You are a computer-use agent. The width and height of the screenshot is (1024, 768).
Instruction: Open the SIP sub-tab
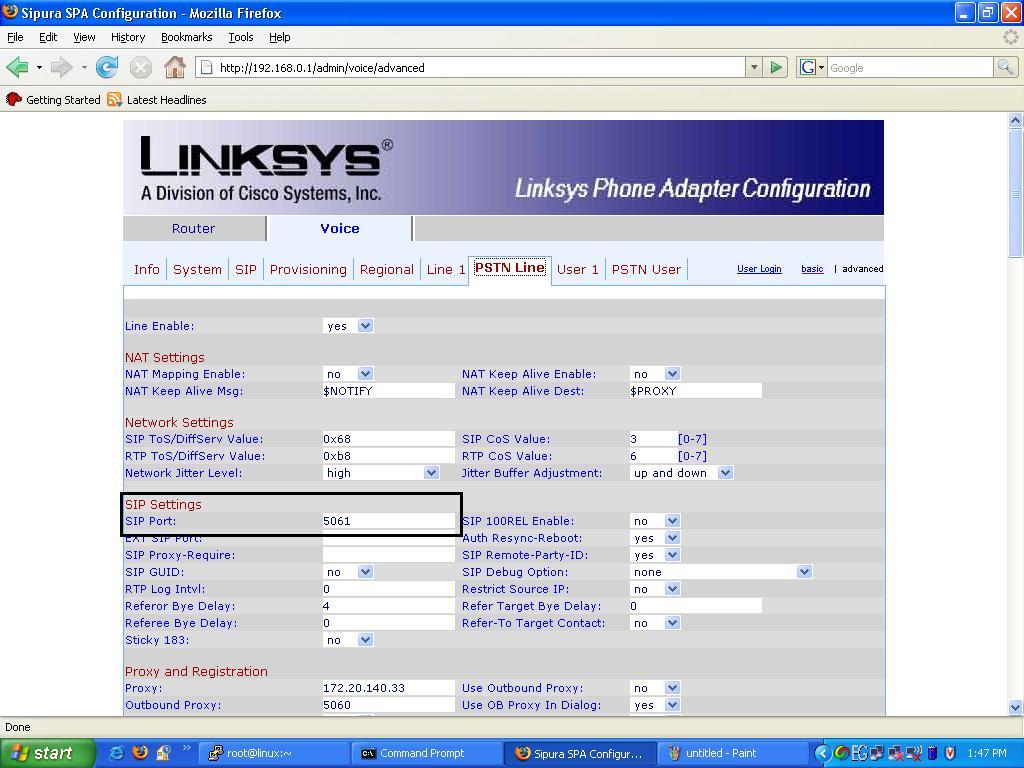click(x=246, y=270)
